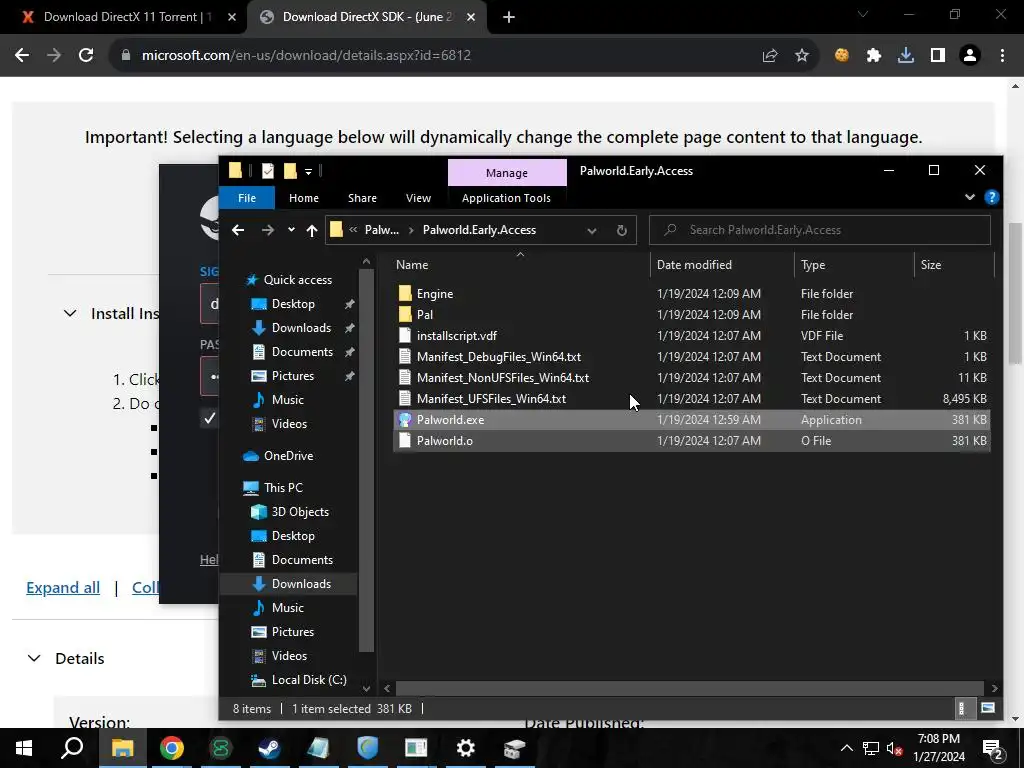Click the muted volume tray icon
1024x768 pixels.
[x=893, y=749]
